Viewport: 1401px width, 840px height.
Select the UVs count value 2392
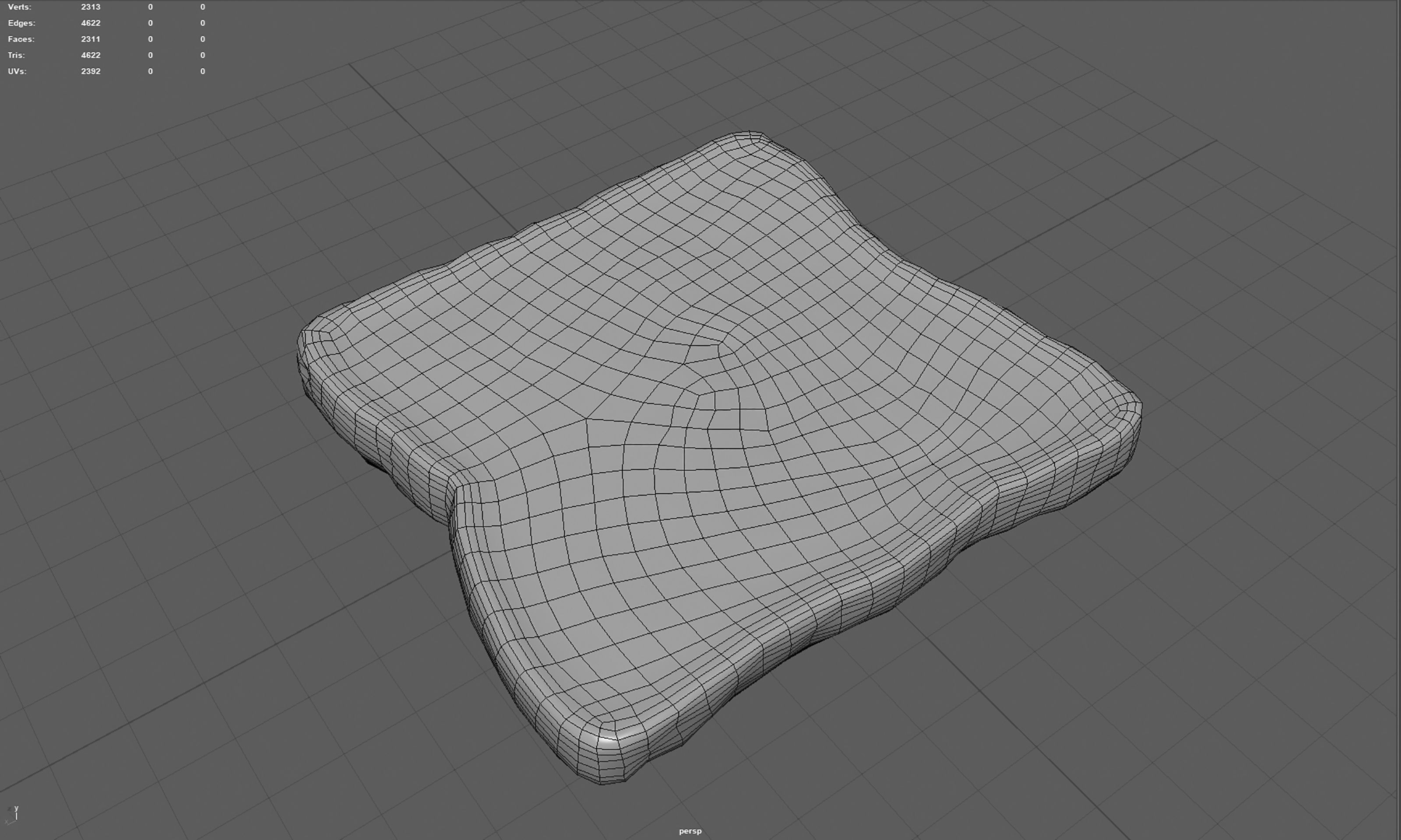(91, 71)
